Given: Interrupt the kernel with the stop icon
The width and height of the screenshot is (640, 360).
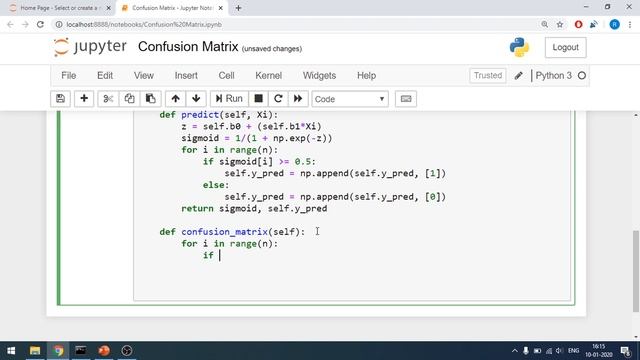Looking at the screenshot, I should tap(258, 99).
